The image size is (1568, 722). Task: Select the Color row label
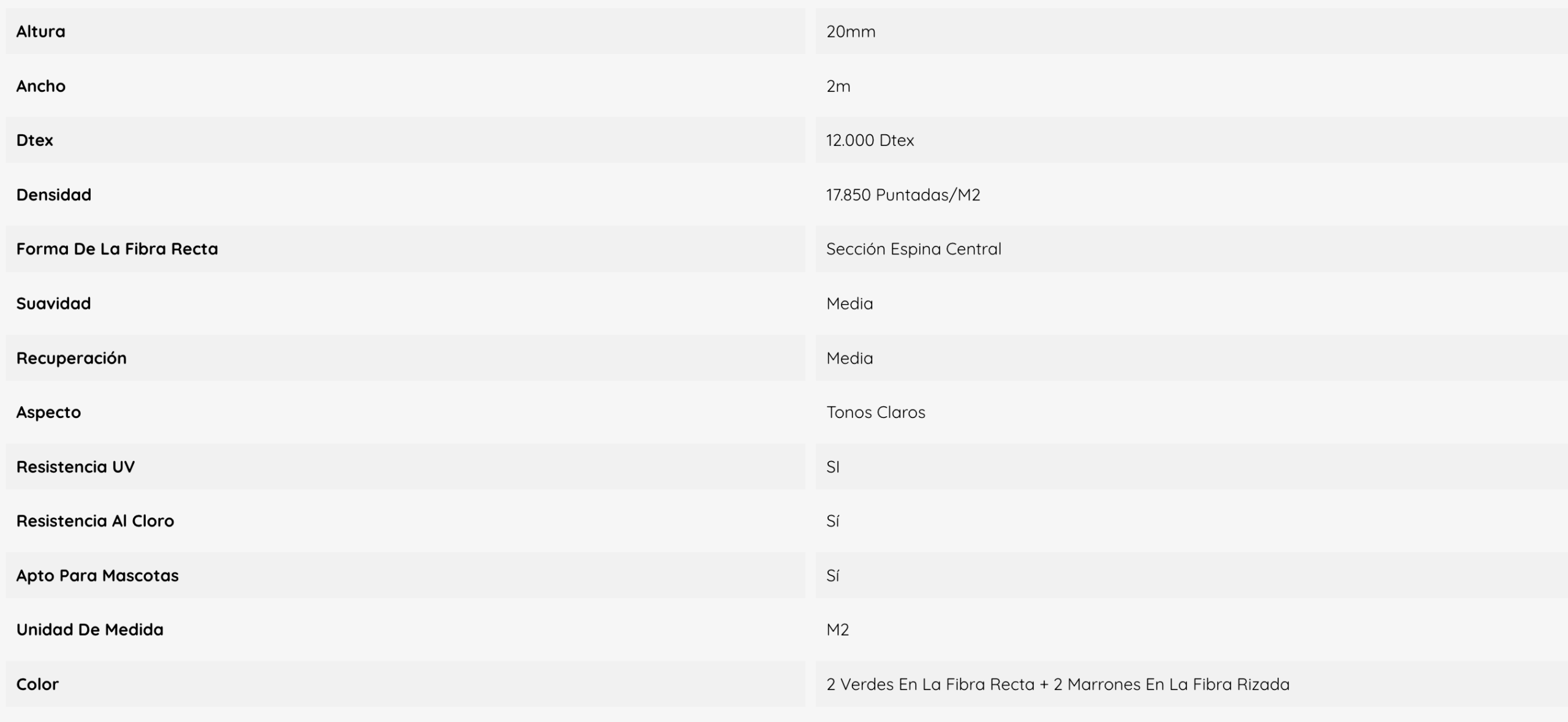tap(37, 684)
